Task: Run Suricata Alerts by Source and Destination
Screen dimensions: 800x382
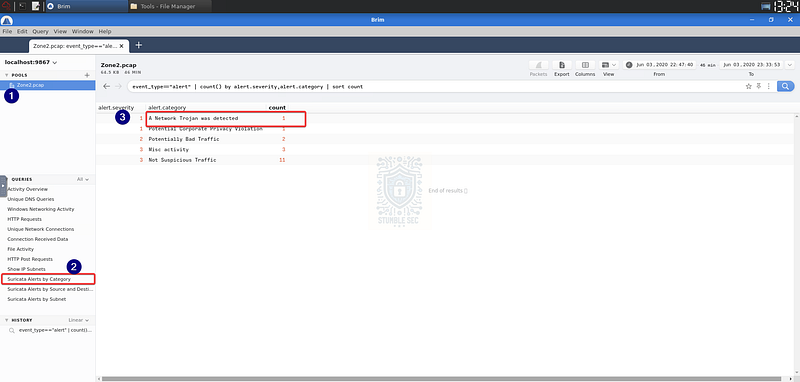Action: [x=50, y=289]
